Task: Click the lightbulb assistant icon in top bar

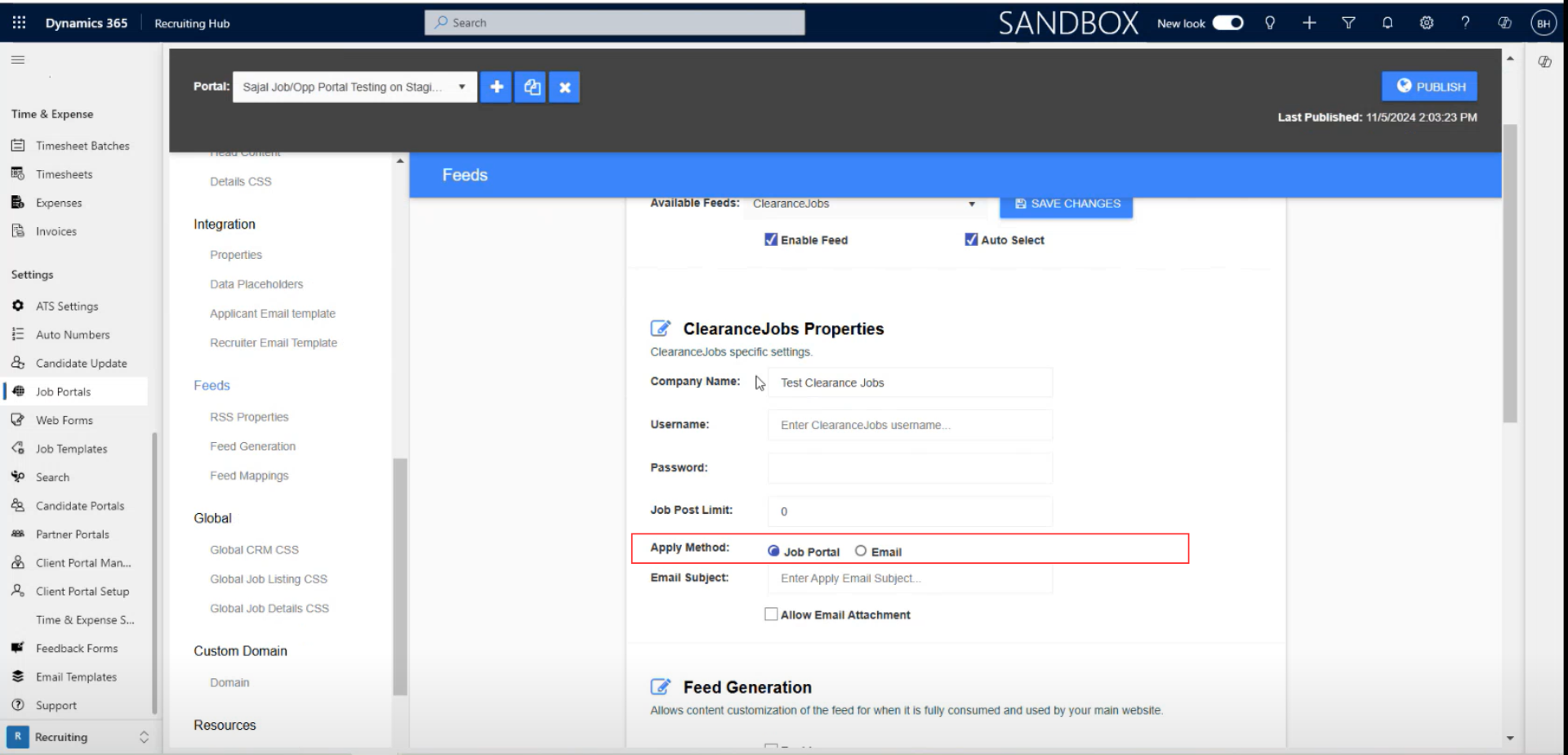Action: (x=1270, y=23)
